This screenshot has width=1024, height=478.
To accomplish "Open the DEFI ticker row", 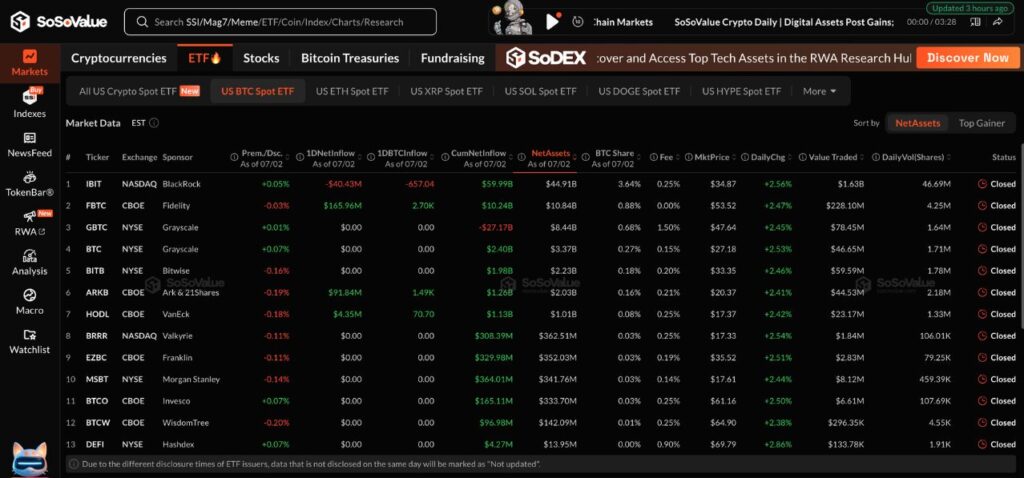I will [x=541, y=445].
